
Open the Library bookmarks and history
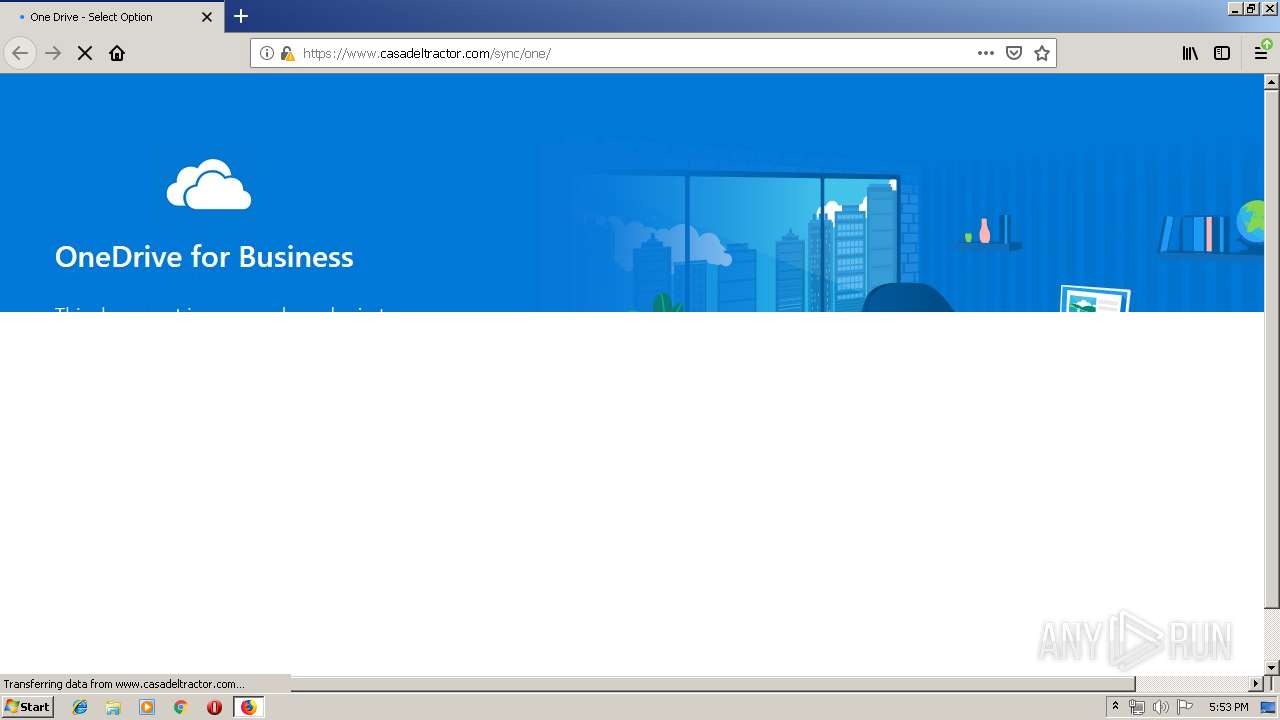1190,53
